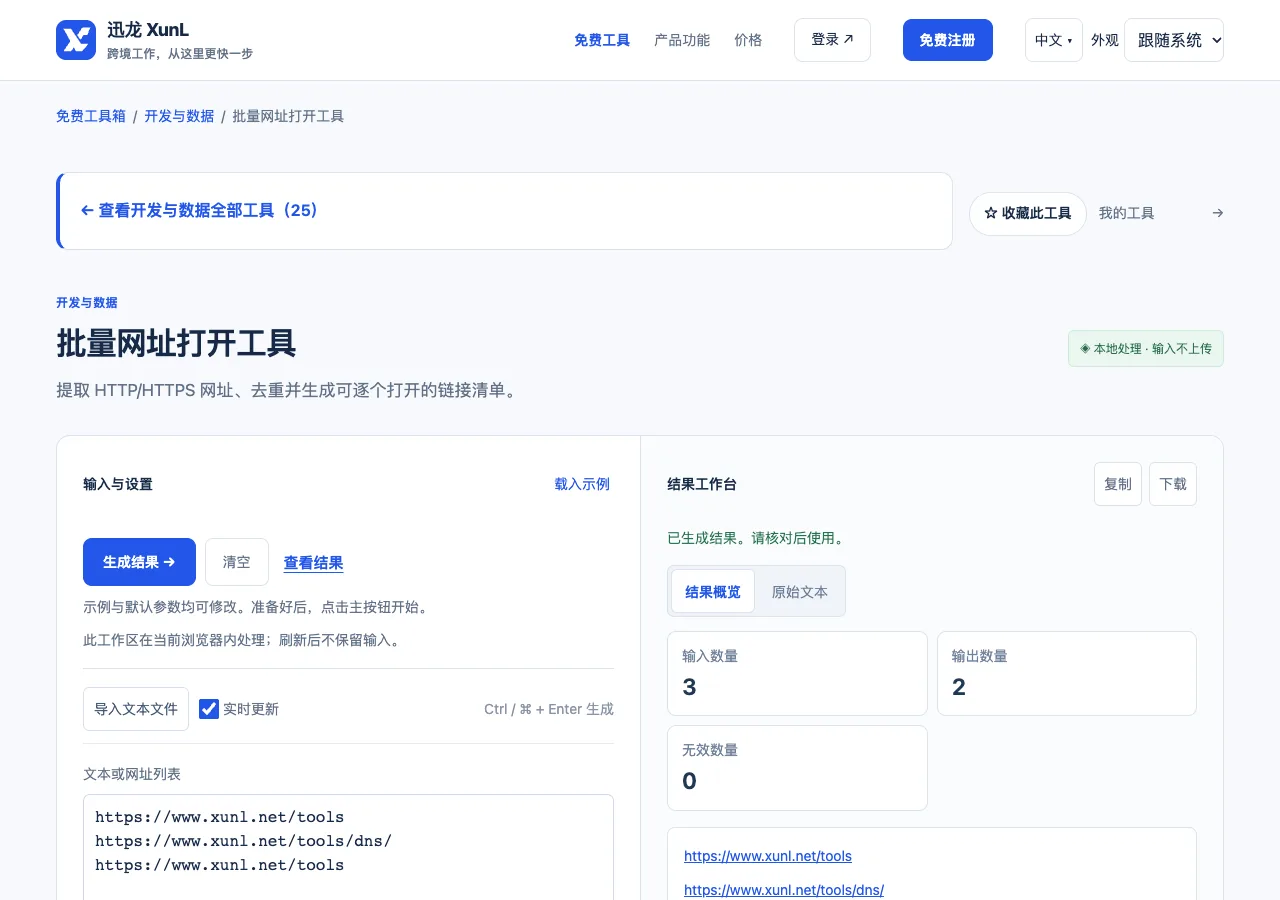Click inside the 文本或网址列表 textarea
This screenshot has height=900, width=1280.
pos(348,847)
